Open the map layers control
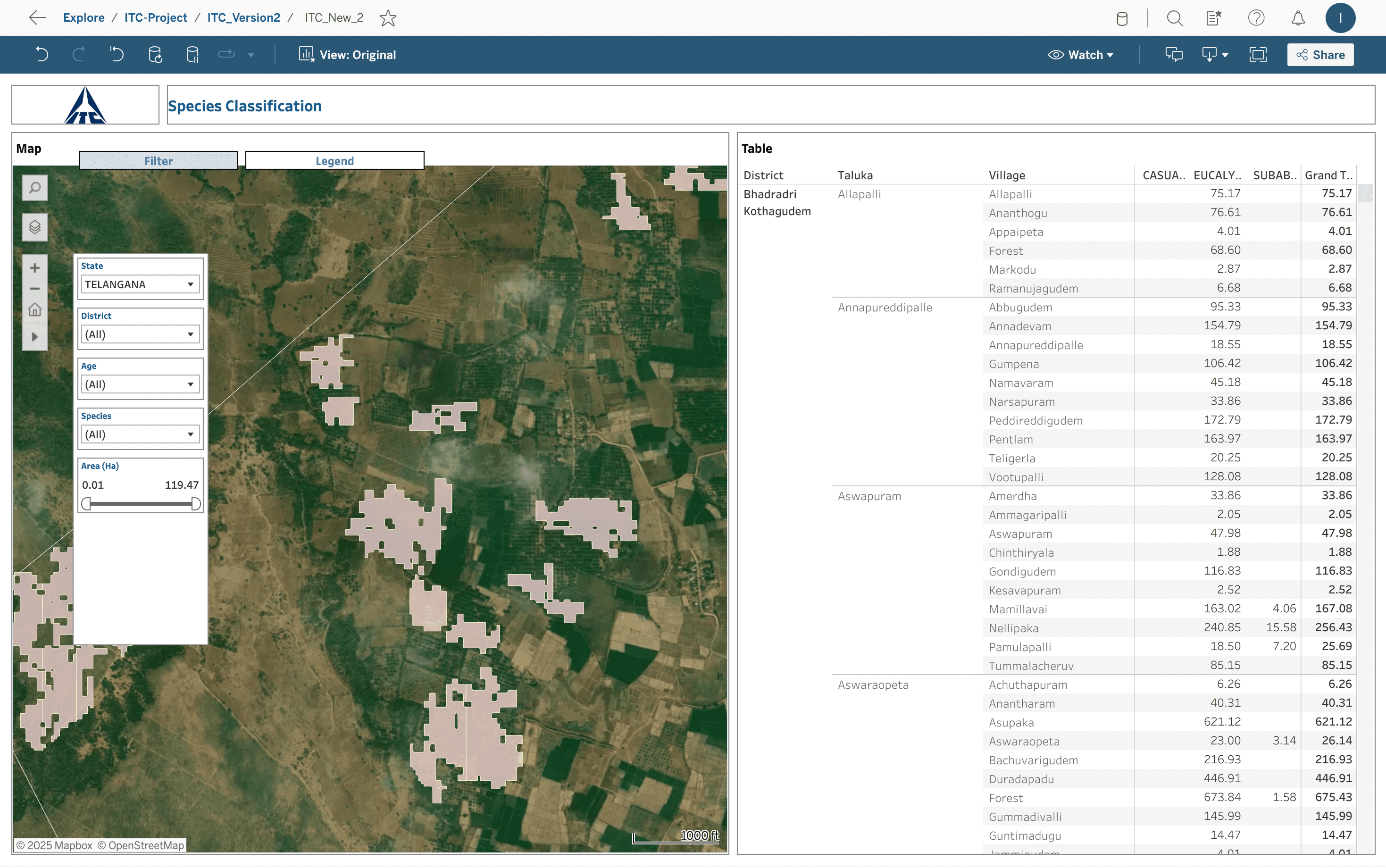Viewport: 1386px width, 868px height. tap(34, 227)
